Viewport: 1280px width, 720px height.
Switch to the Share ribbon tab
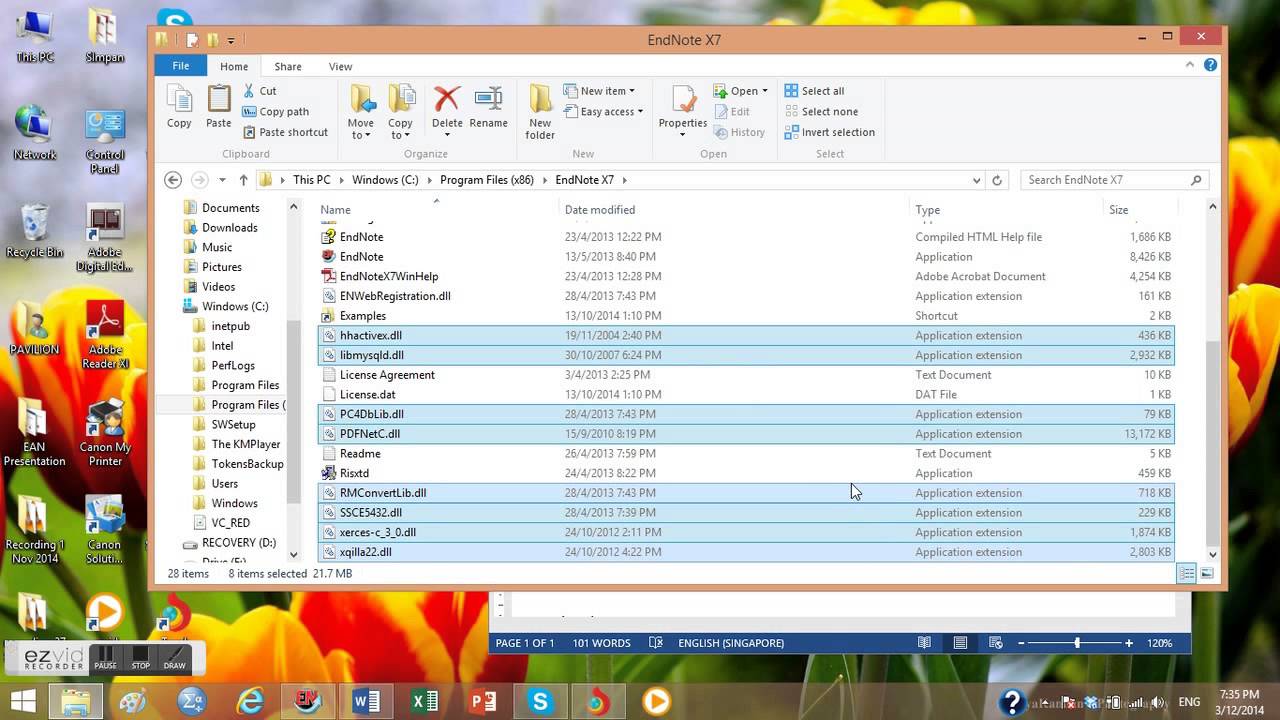[x=288, y=67]
